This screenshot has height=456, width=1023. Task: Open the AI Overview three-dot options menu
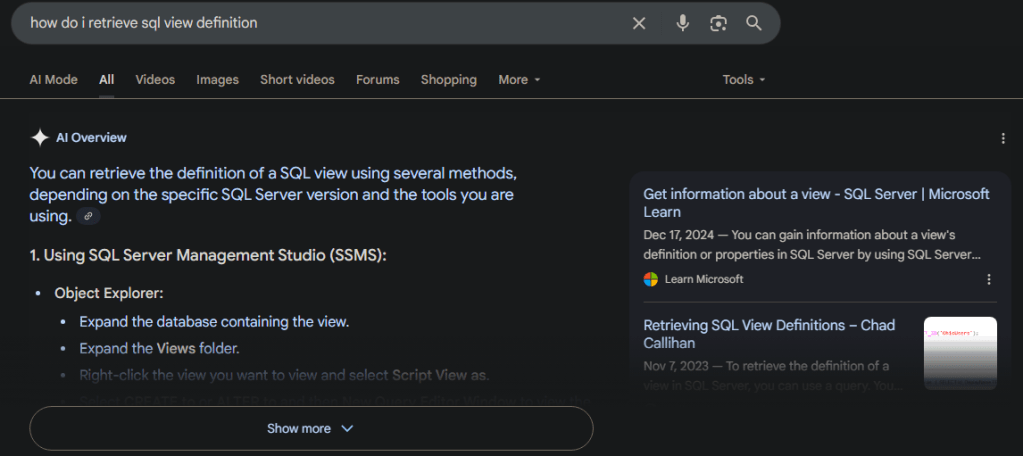click(1003, 139)
